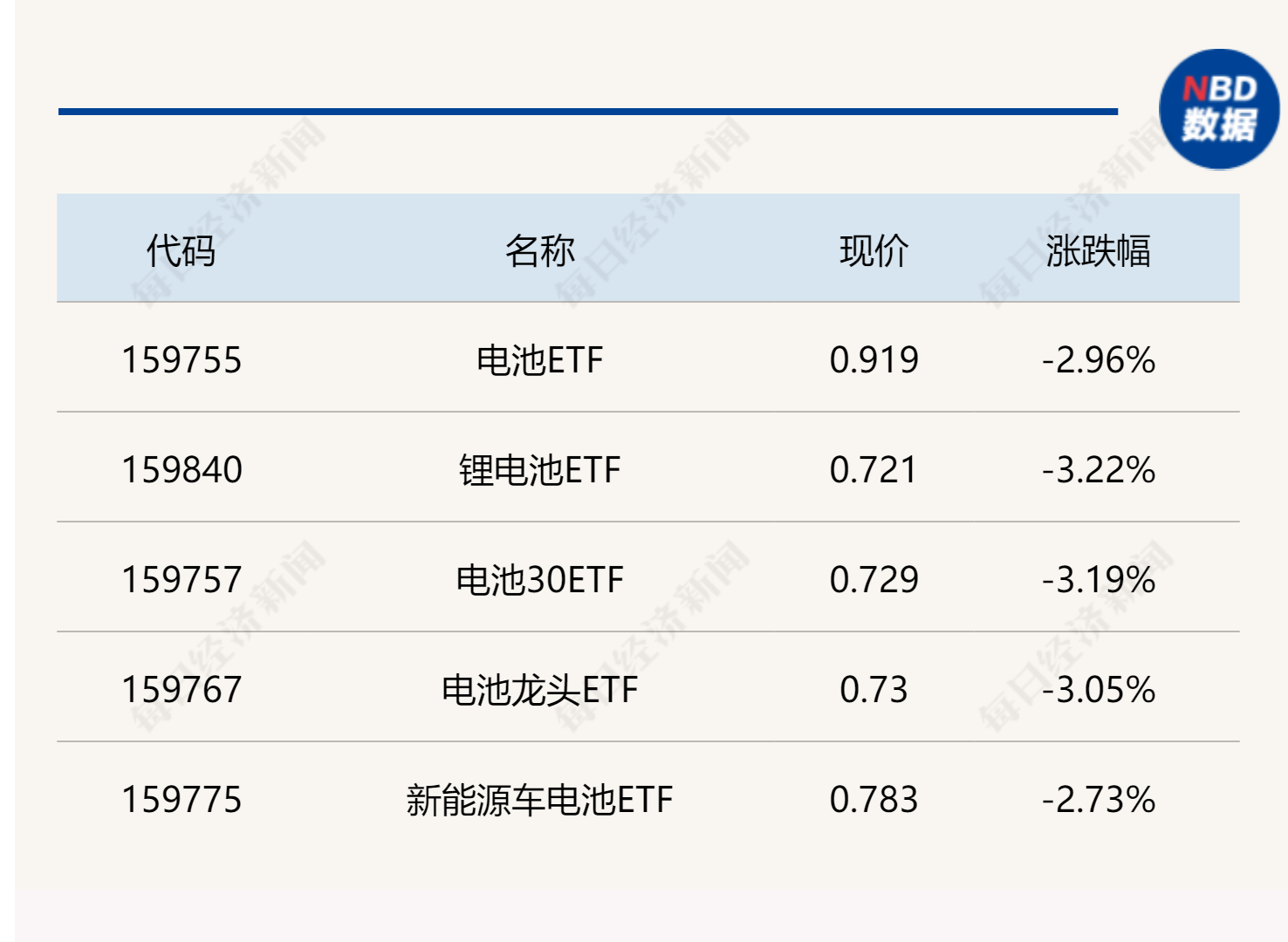Click the NBD 数据 logo badge
Screen dimensions: 1288x942
(x=1219, y=109)
